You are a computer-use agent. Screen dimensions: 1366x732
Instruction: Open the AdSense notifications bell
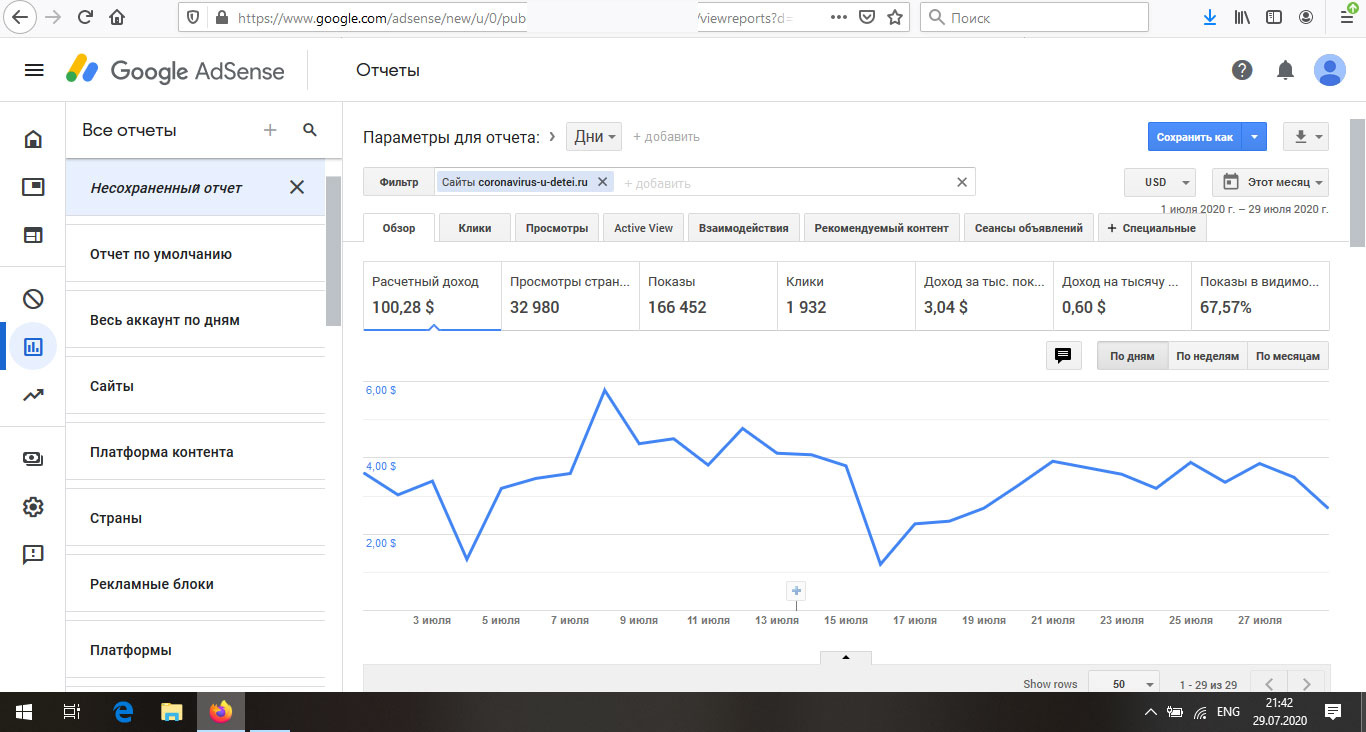click(x=1286, y=70)
